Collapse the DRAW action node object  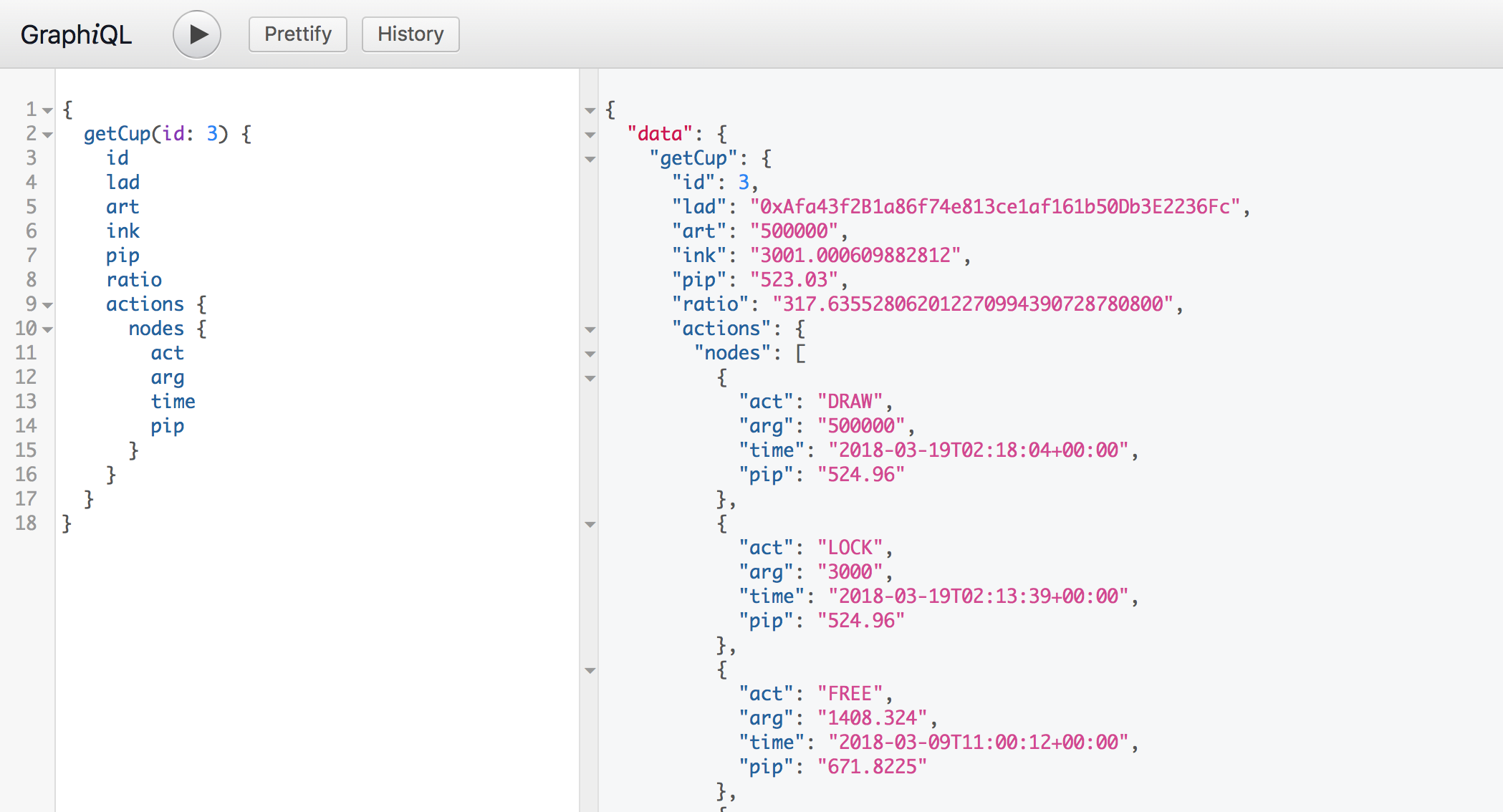(590, 378)
